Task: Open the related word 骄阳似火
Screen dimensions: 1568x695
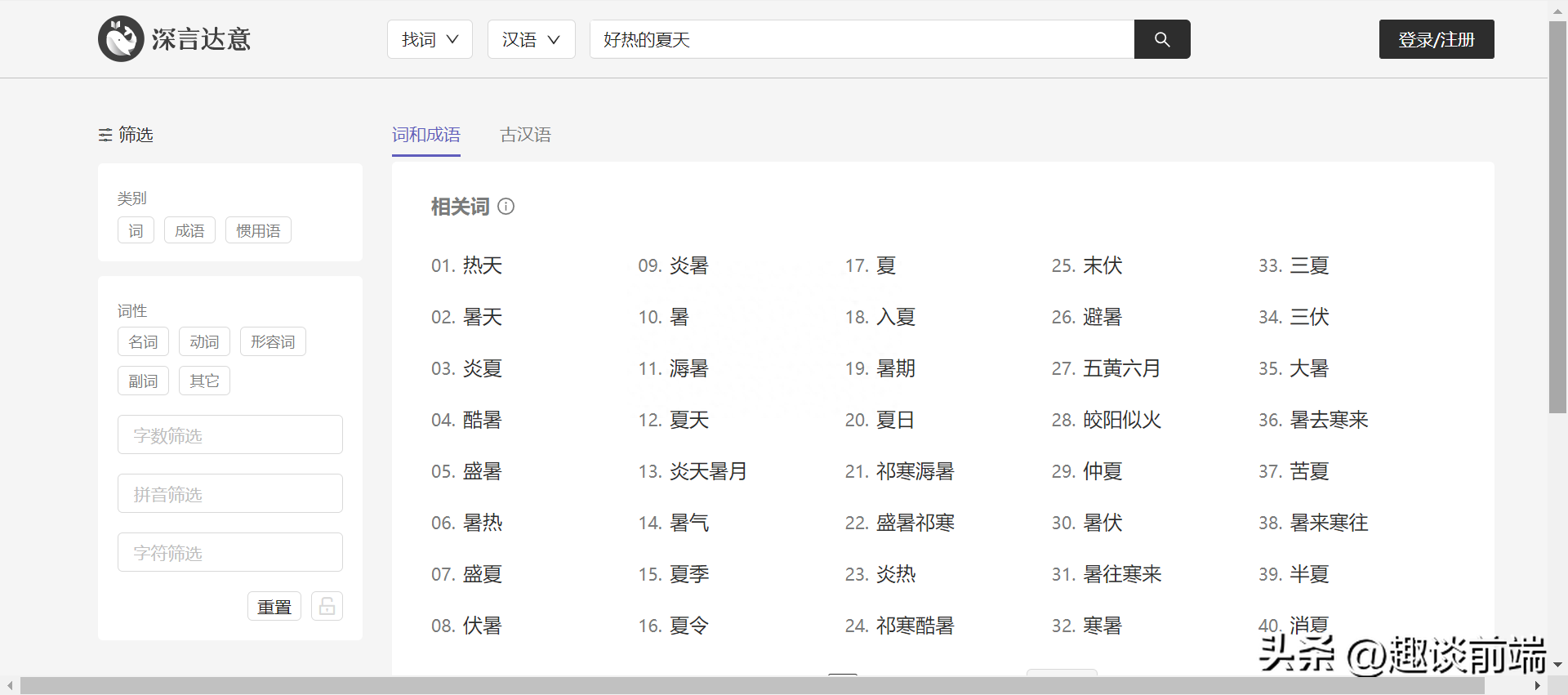Action: click(1121, 420)
